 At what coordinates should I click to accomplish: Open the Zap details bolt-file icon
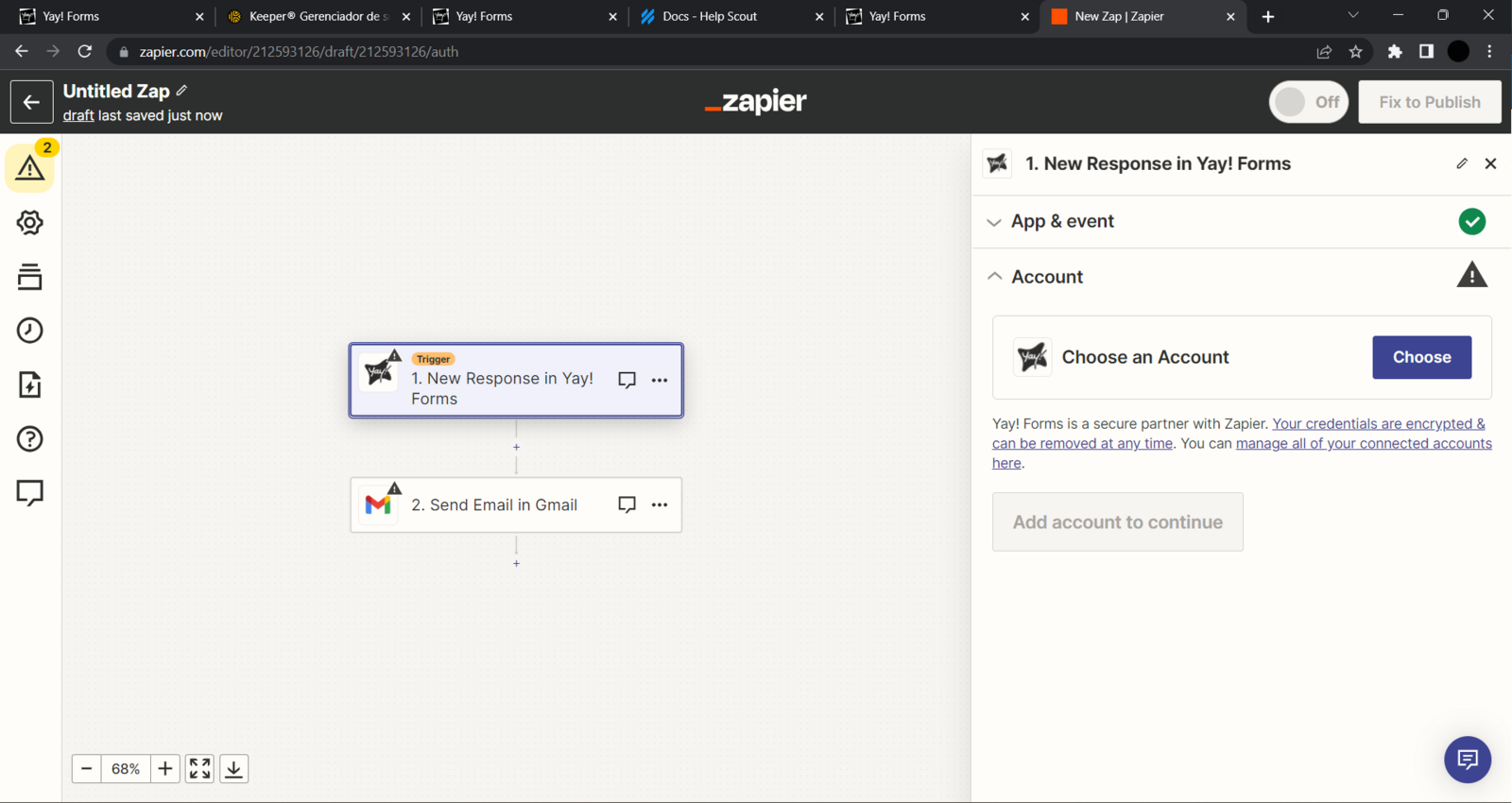coord(30,384)
